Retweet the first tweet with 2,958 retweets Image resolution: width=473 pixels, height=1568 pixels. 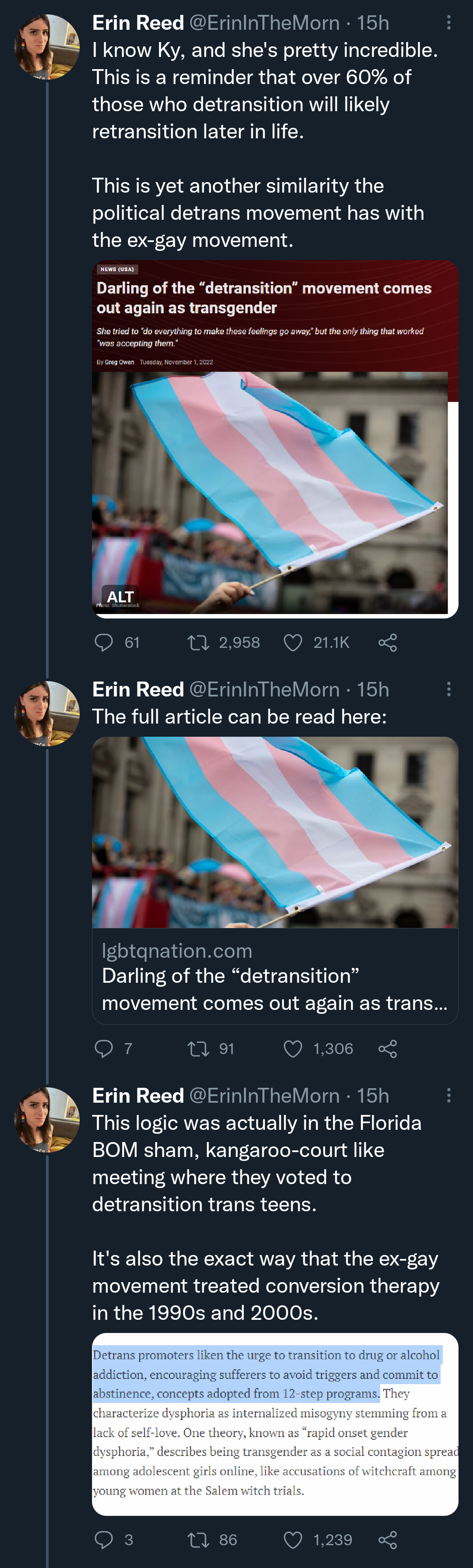pyautogui.click(x=198, y=642)
